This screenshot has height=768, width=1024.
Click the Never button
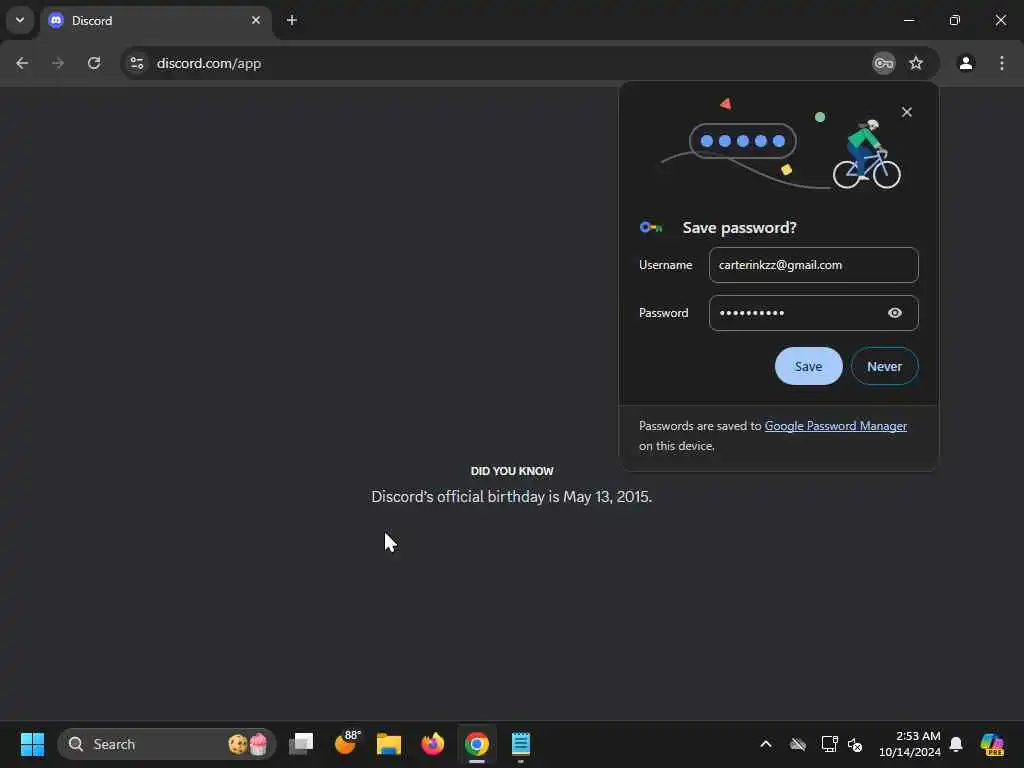tap(884, 366)
